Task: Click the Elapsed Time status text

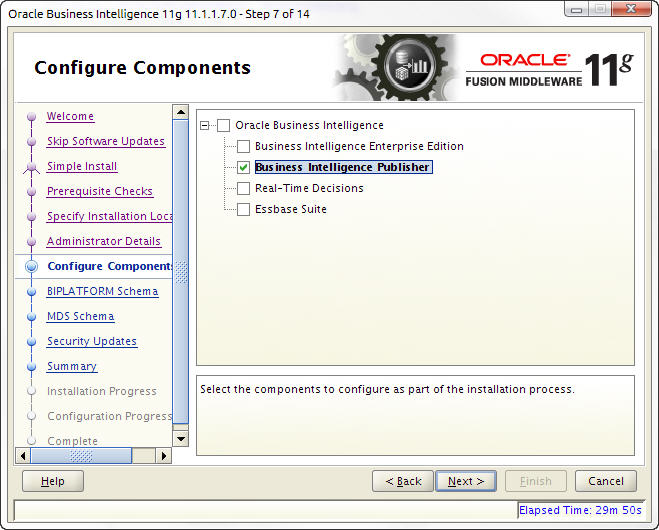Action: (x=580, y=510)
